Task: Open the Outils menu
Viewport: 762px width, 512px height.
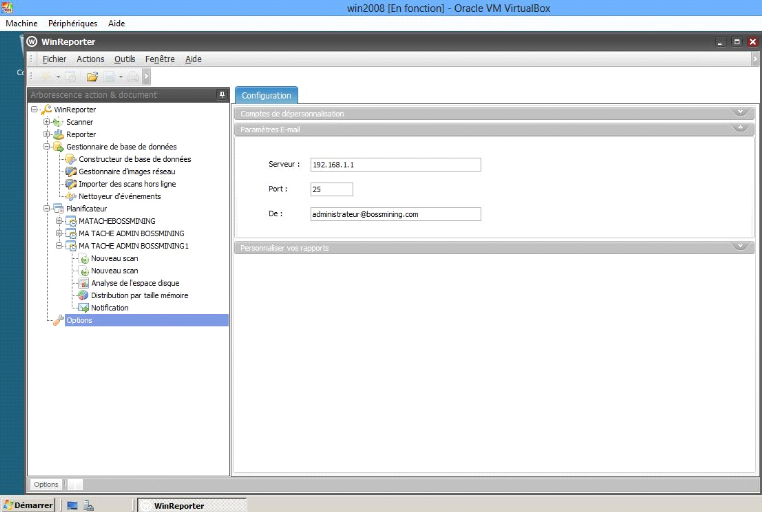Action: (x=124, y=59)
